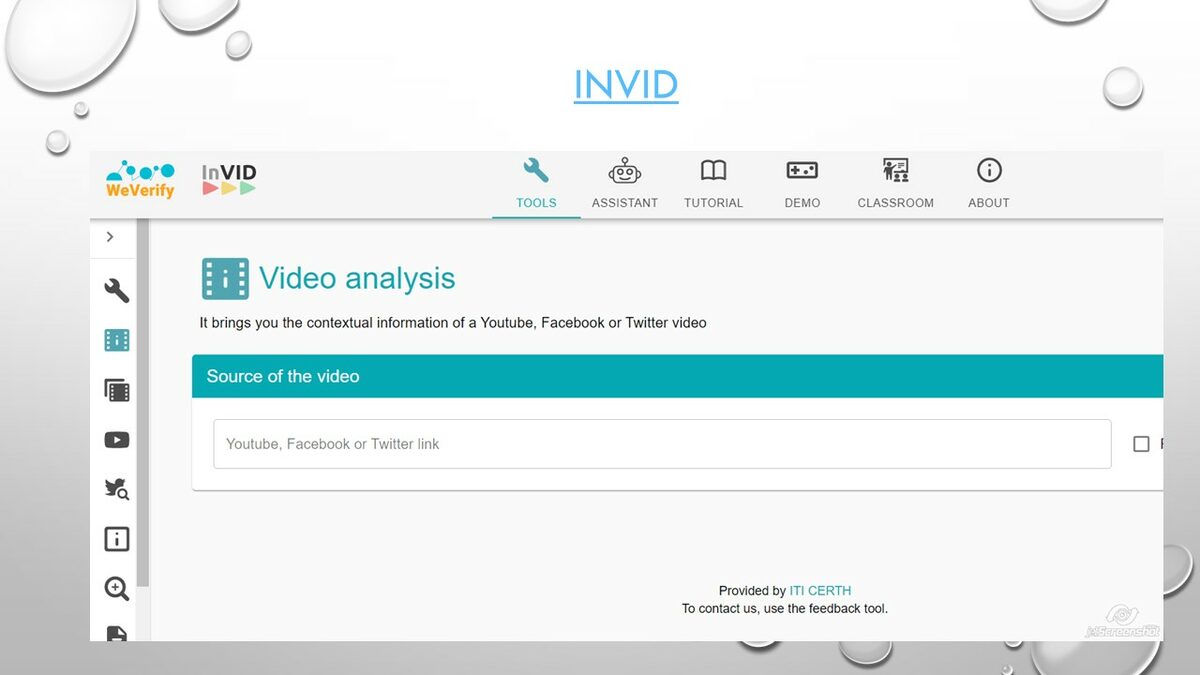Tick the checkbox beside the video link field
The width and height of the screenshot is (1200, 675).
pyautogui.click(x=1141, y=444)
